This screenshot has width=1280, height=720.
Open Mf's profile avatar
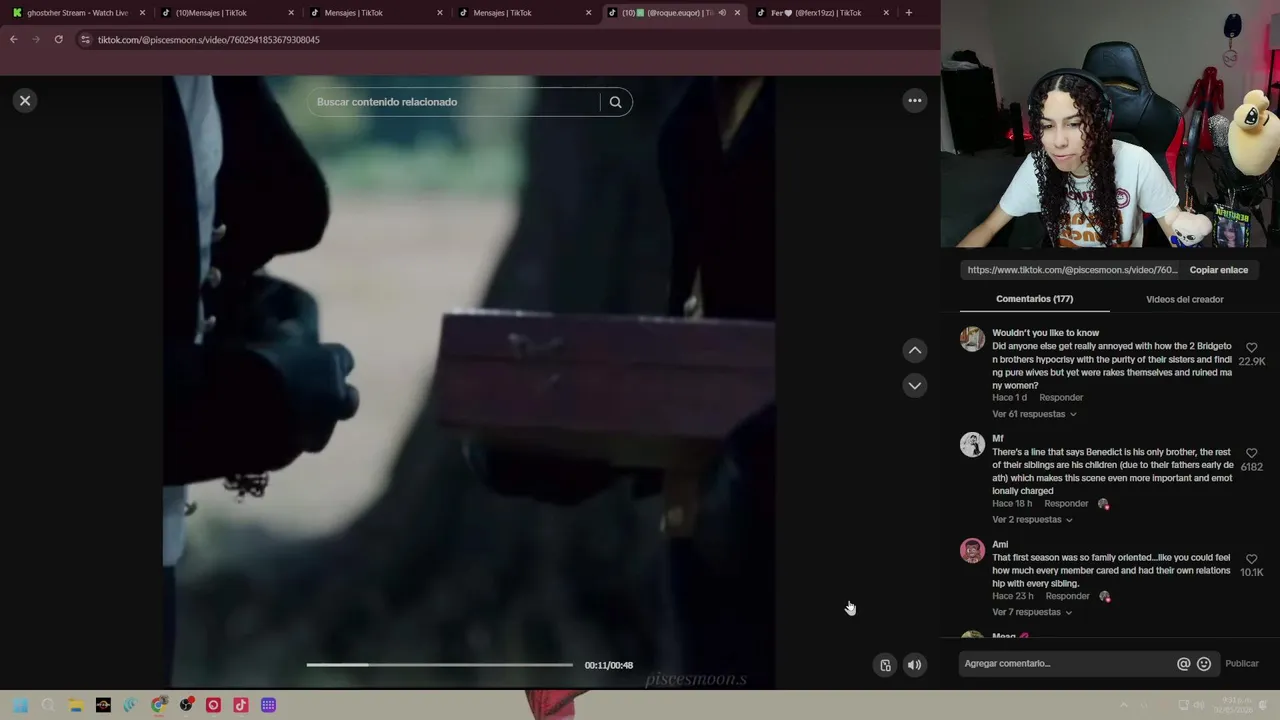(x=972, y=444)
